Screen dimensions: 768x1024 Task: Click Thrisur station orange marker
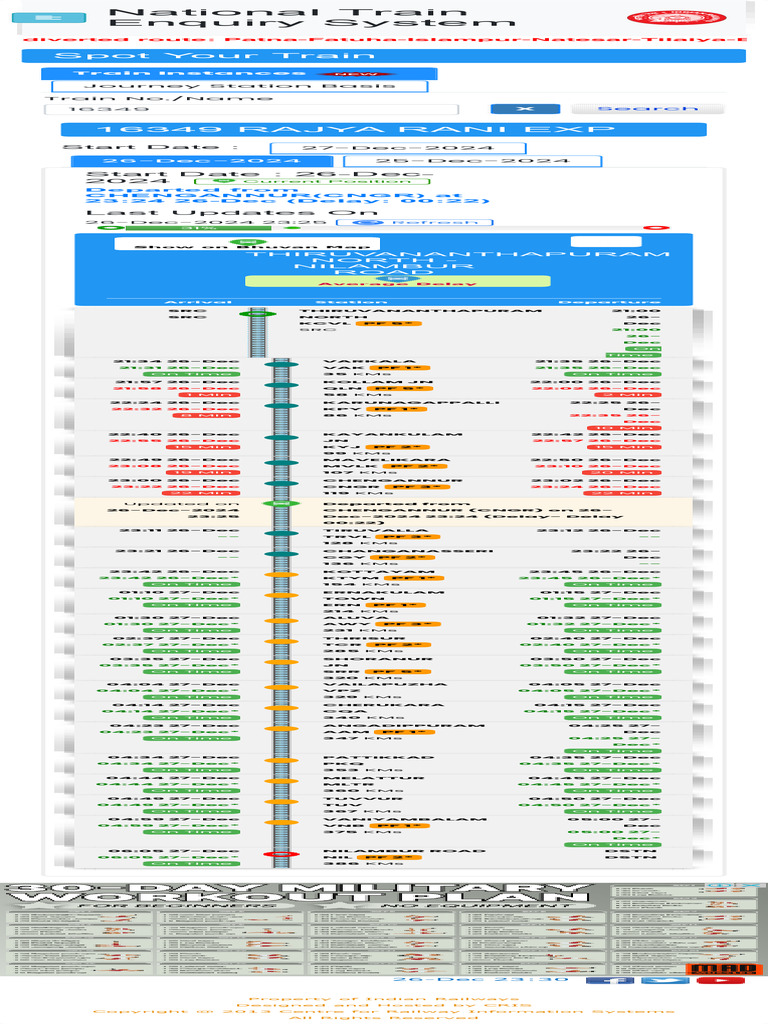click(281, 642)
